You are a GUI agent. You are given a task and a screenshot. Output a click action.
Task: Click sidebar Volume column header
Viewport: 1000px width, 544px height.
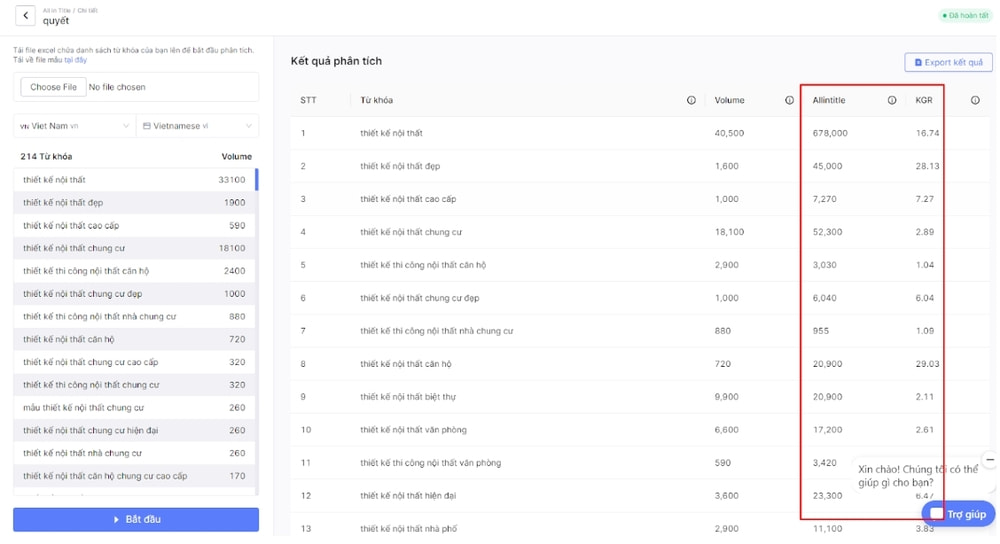tap(237, 157)
